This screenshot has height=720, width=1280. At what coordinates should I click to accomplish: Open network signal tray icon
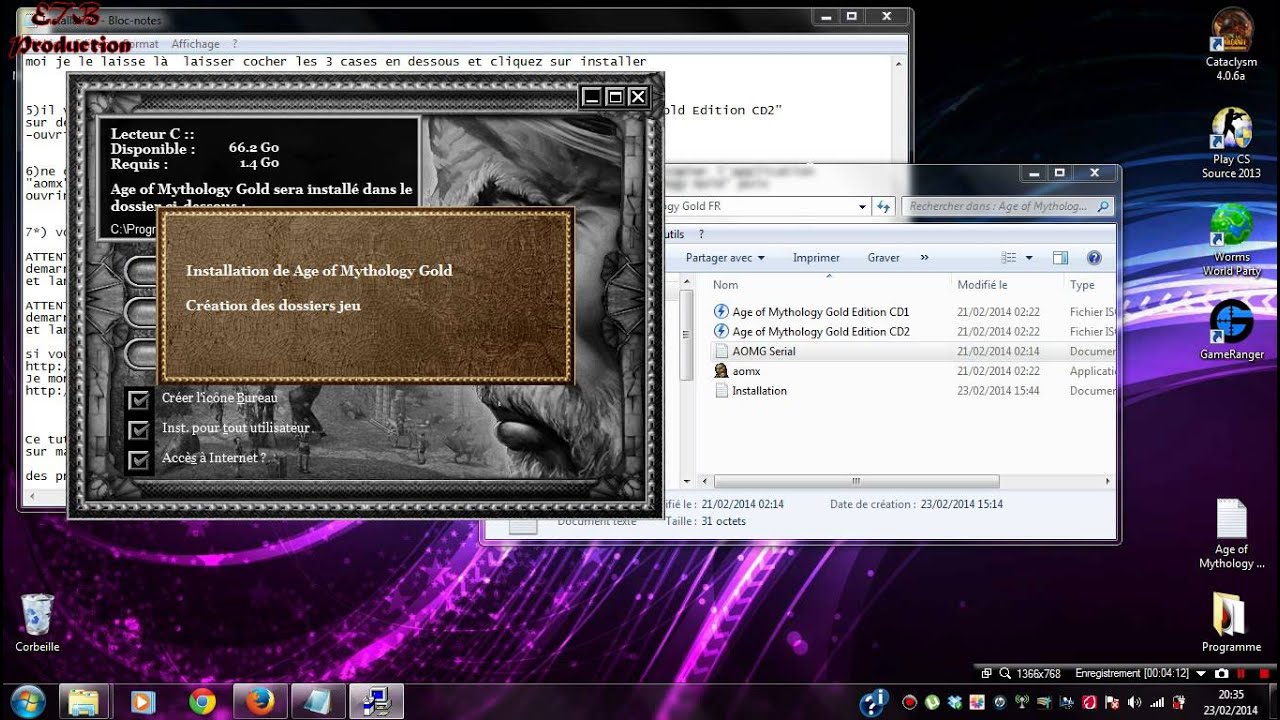pos(1157,702)
